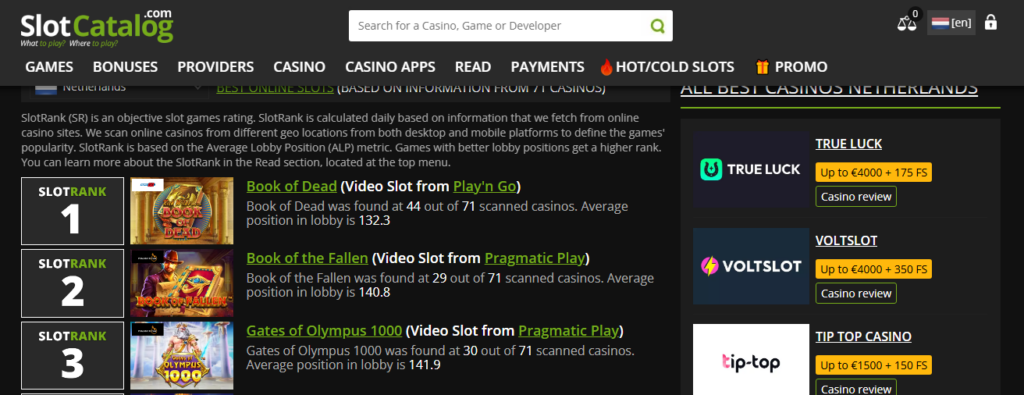Screen dimensions: 1024x395
Task: Open the Gates of Olympus 1000 link
Action: pyautogui.click(x=324, y=331)
